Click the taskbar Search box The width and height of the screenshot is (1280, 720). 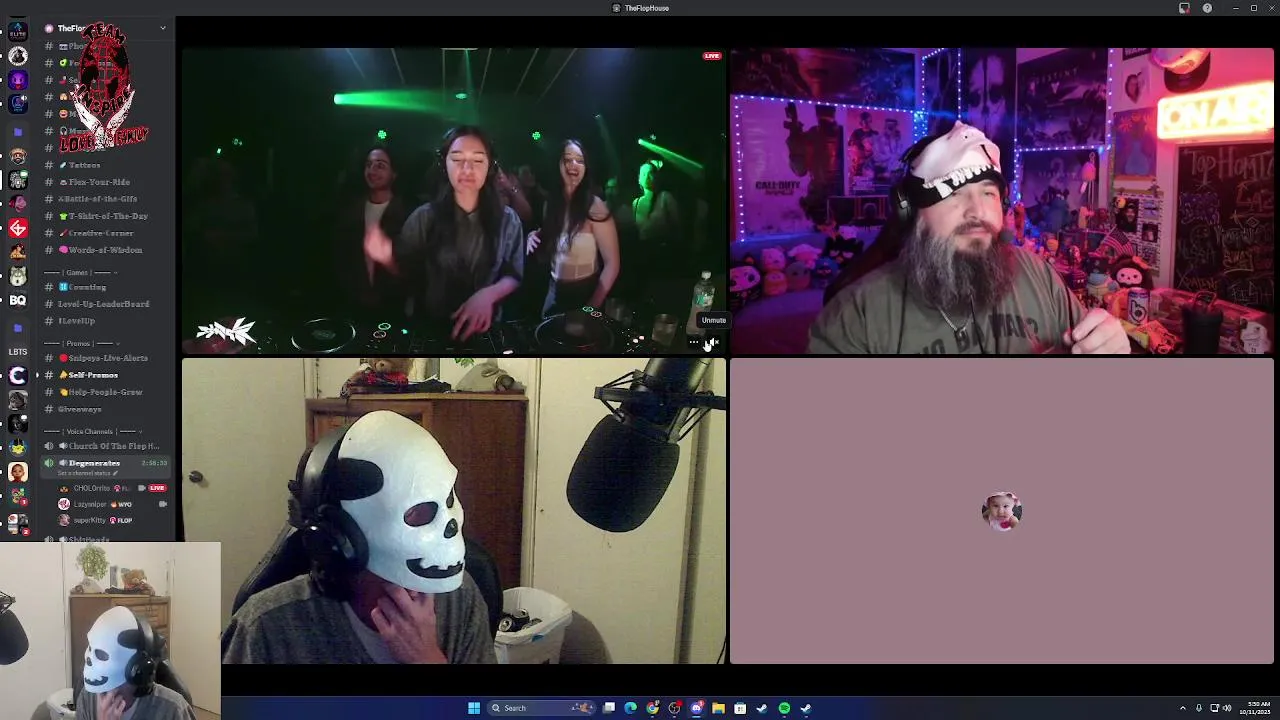point(540,708)
